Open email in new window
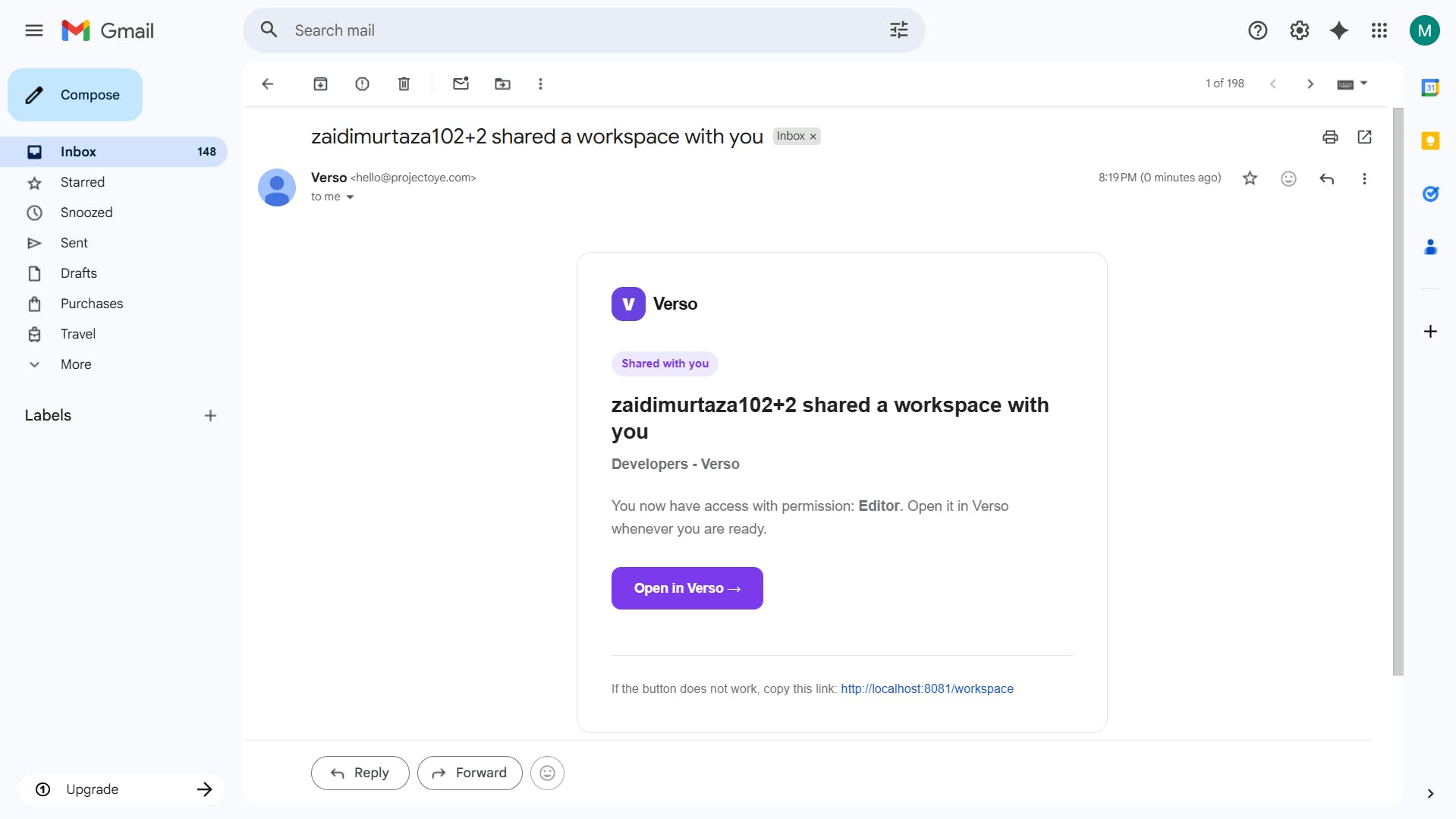The height and width of the screenshot is (819, 1456). (x=1364, y=137)
